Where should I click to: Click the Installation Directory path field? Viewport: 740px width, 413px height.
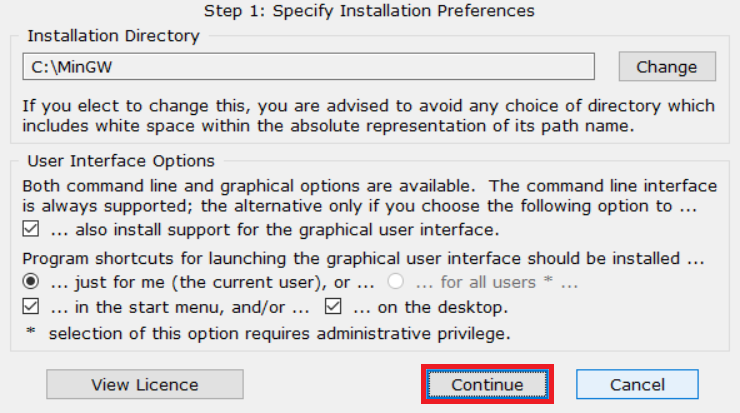click(308, 67)
